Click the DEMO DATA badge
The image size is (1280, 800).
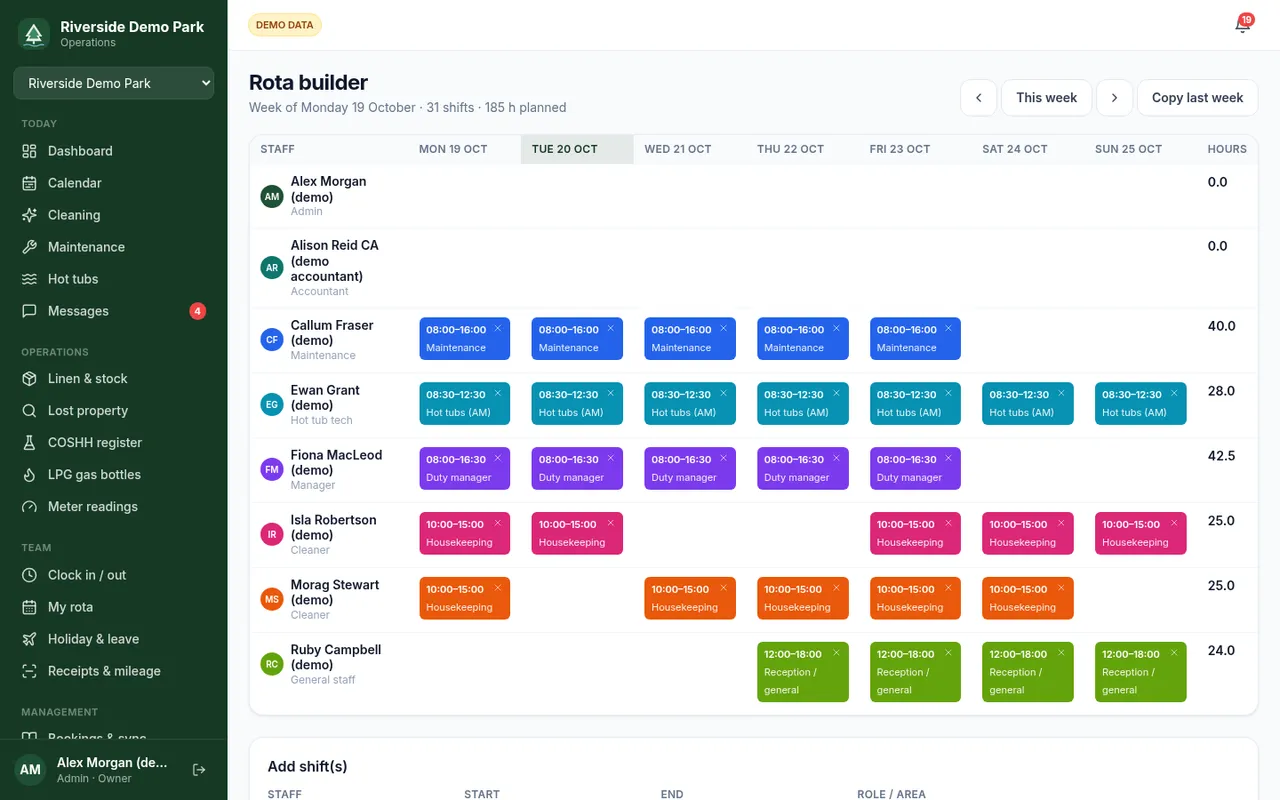[x=285, y=25]
